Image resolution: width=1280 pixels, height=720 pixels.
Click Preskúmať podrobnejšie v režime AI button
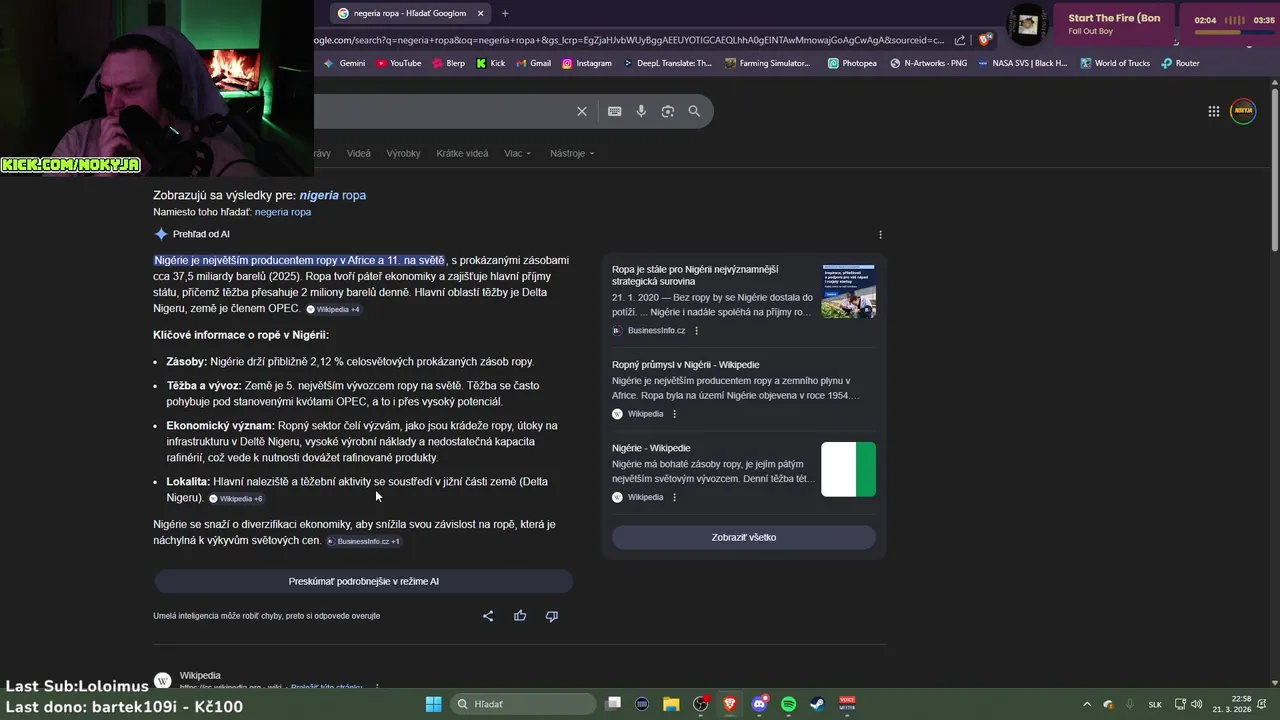click(x=364, y=581)
